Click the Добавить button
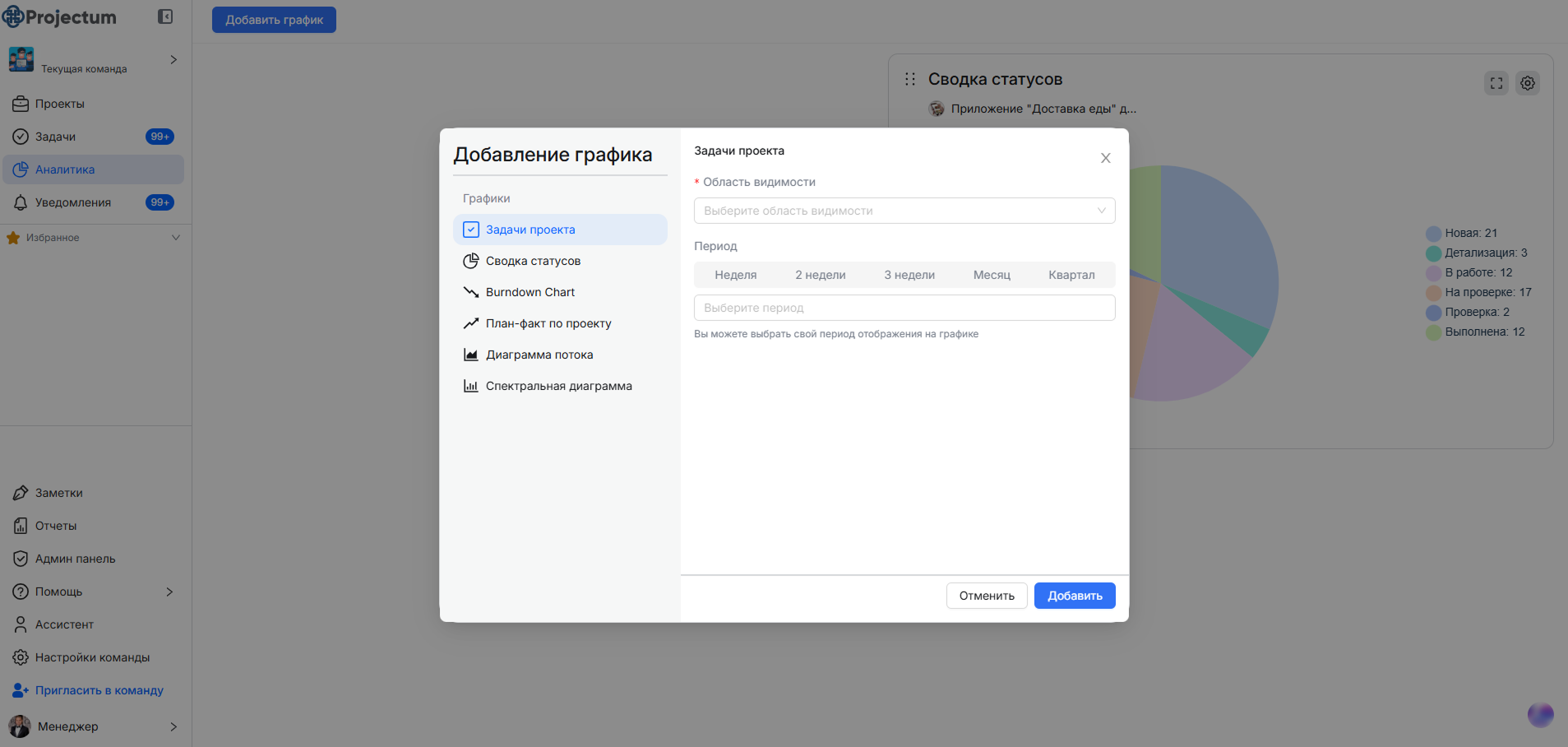This screenshot has height=747, width=1568. click(1075, 595)
